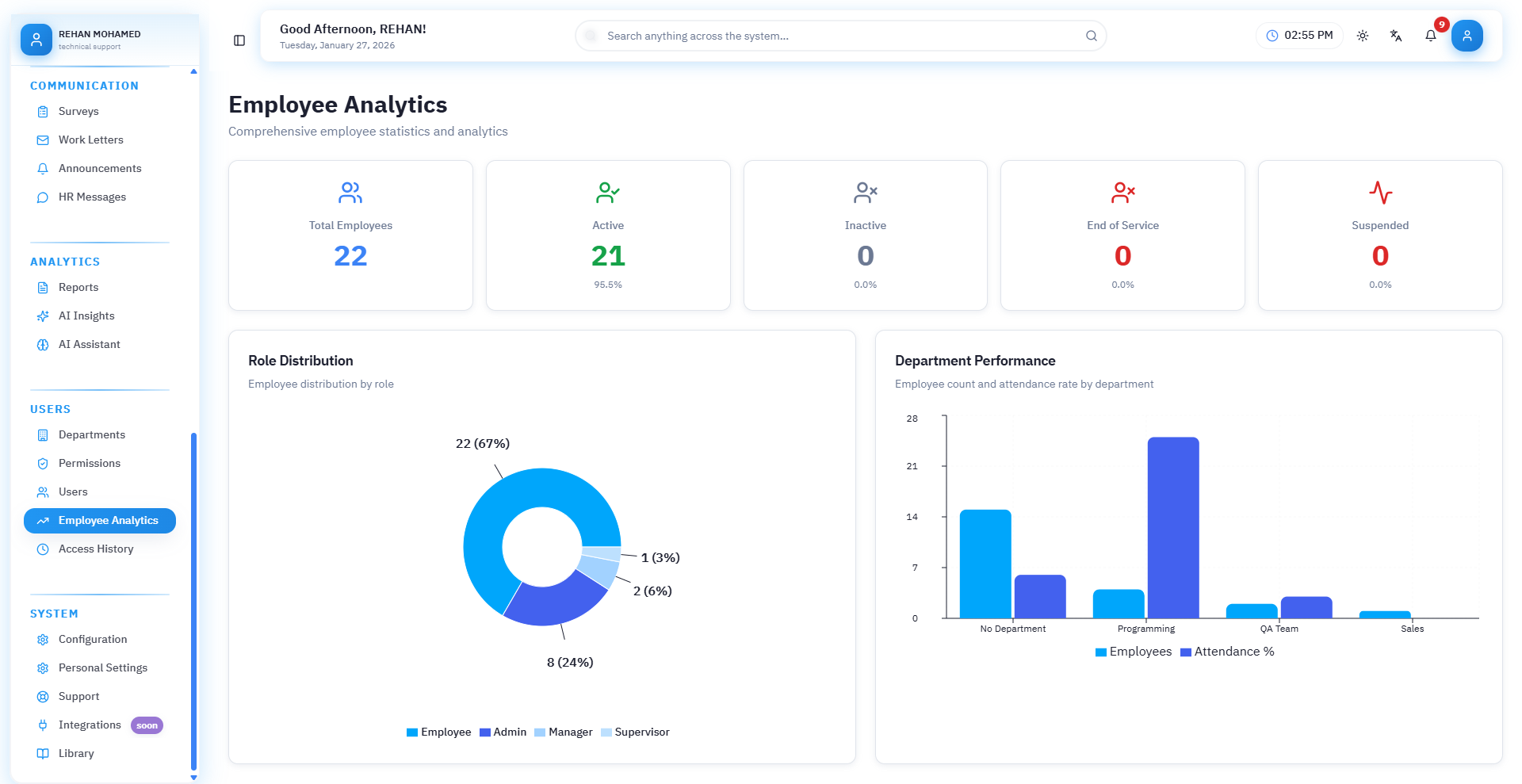Screen dimensions: 1522x784
Task: Toggle Employee series in Role Distribution legend
Action: click(438, 732)
